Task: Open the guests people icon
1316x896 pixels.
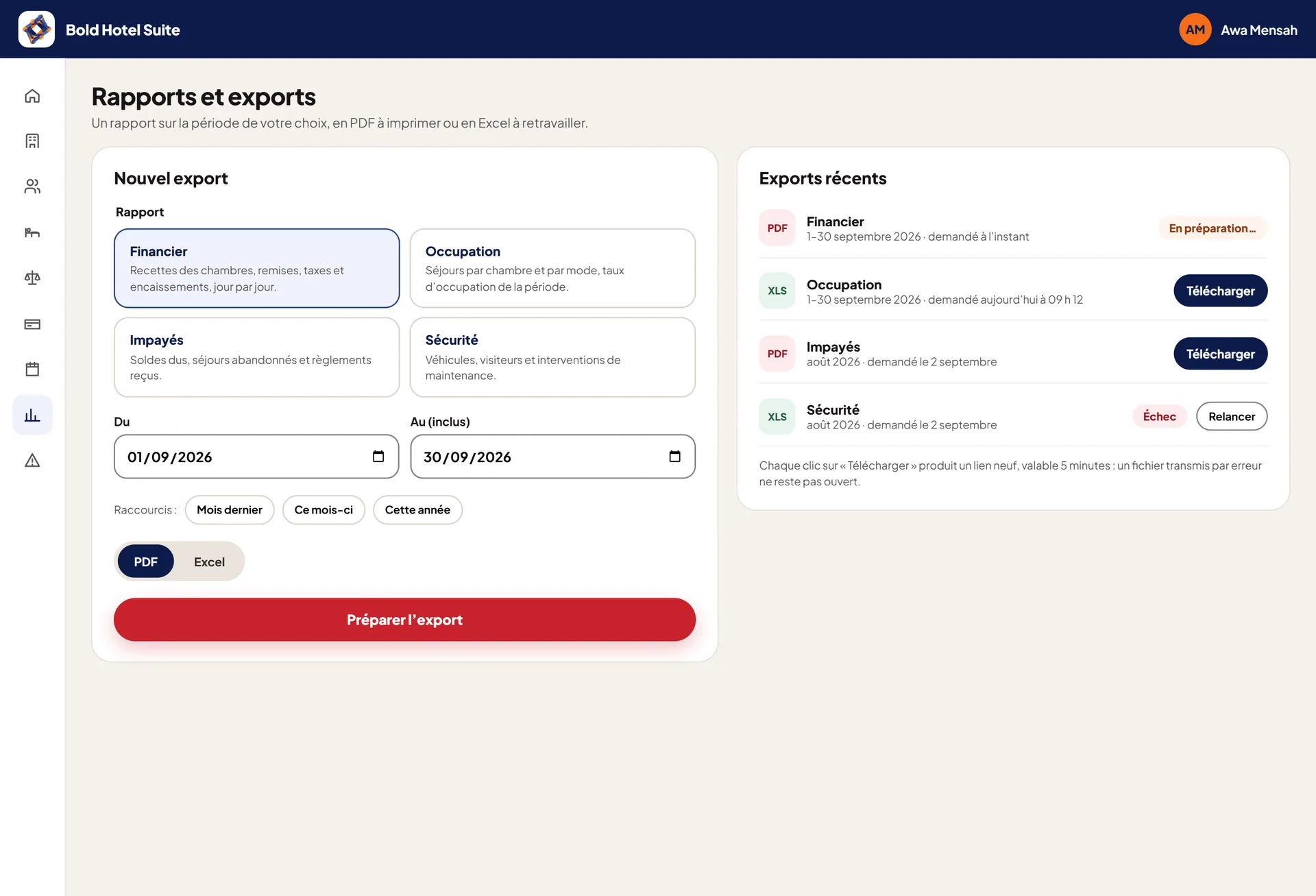Action: 32,186
